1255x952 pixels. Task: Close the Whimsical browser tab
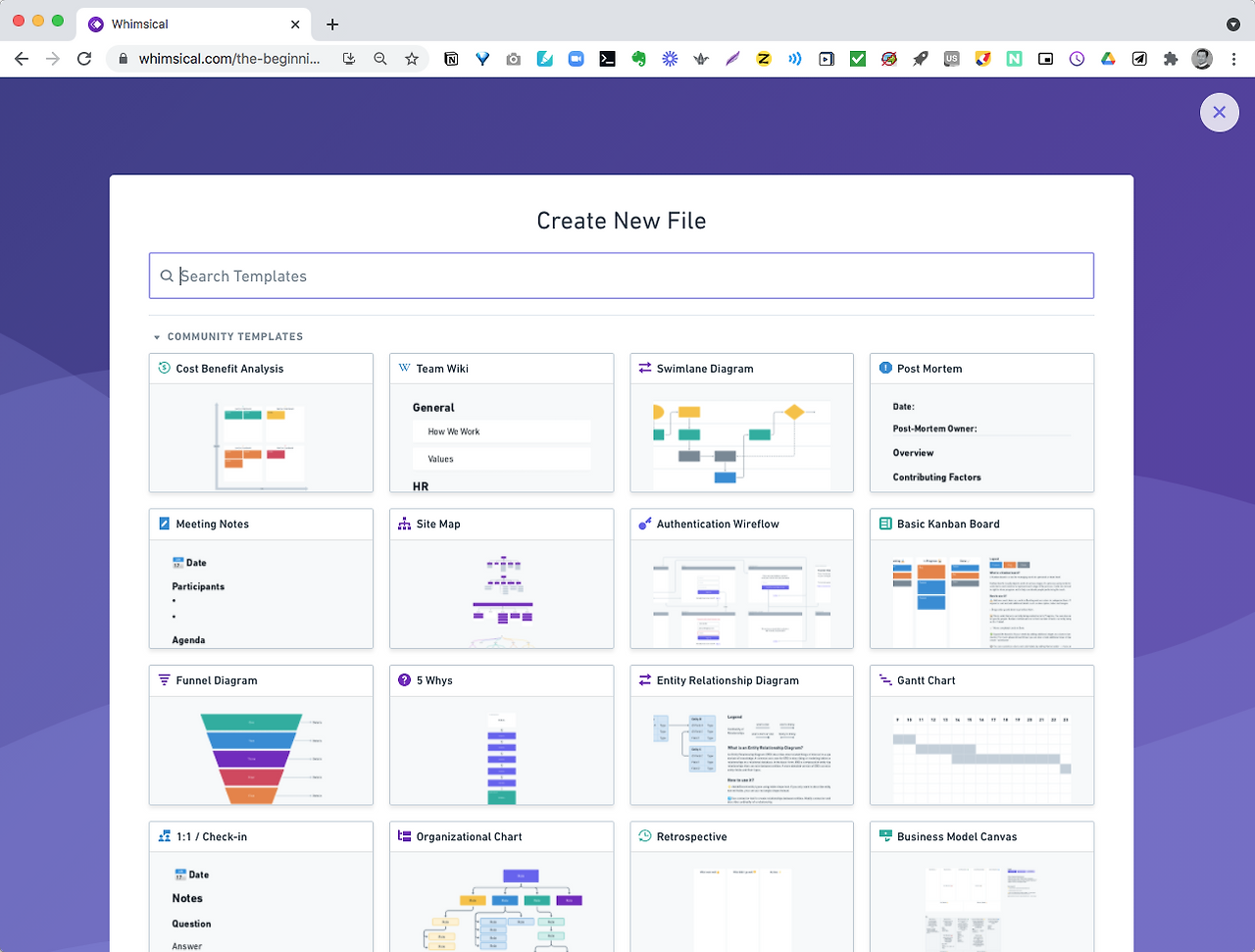295,25
